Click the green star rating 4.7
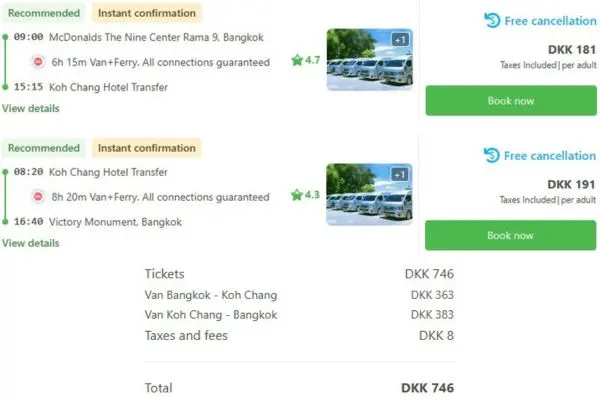Screen dimensions: 600x400 [x=305, y=60]
